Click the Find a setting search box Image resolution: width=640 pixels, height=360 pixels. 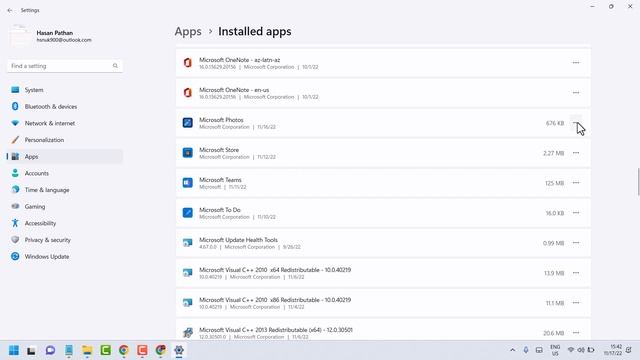64,66
